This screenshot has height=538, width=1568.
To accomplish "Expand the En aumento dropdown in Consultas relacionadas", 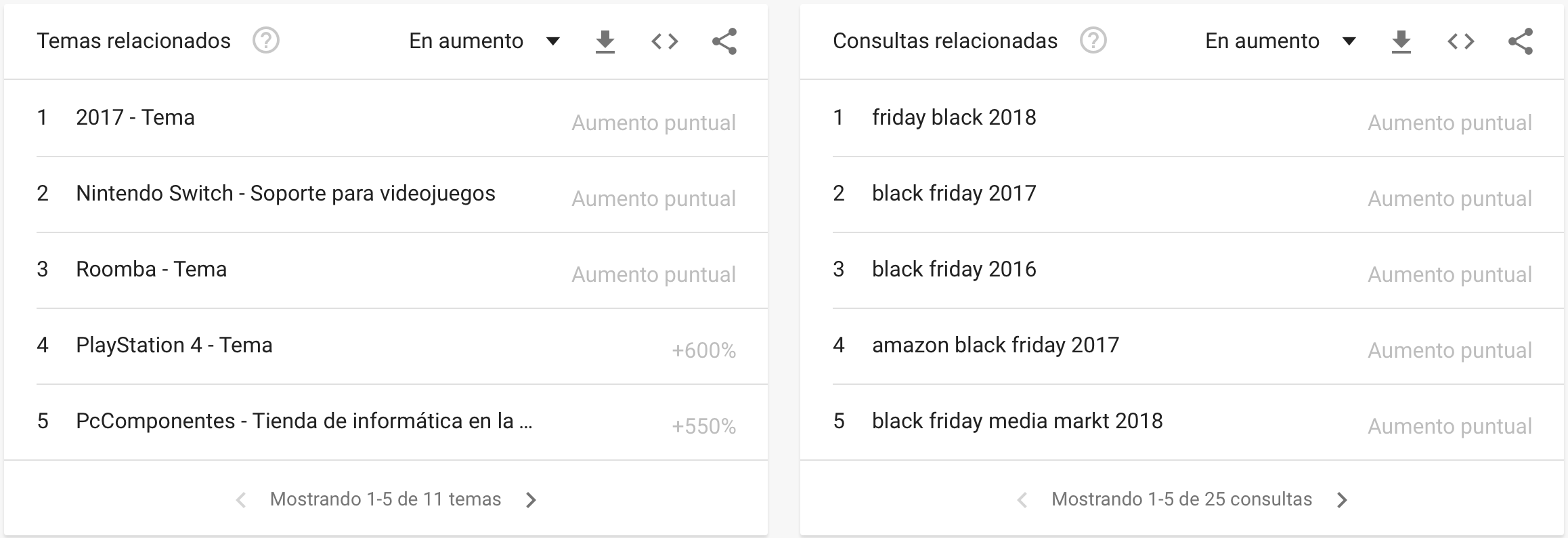I will pyautogui.click(x=1281, y=41).
